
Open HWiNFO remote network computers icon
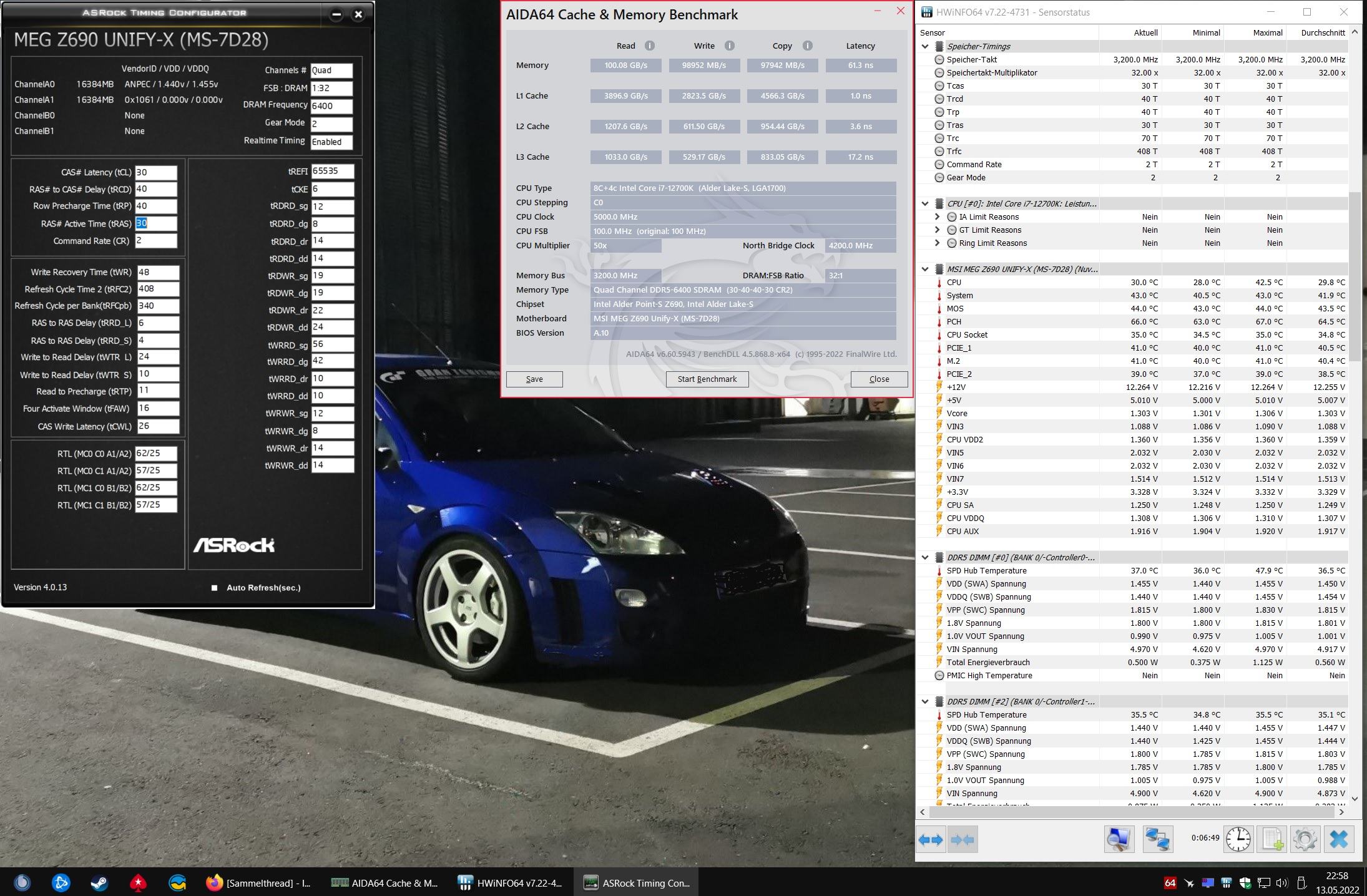[1158, 840]
